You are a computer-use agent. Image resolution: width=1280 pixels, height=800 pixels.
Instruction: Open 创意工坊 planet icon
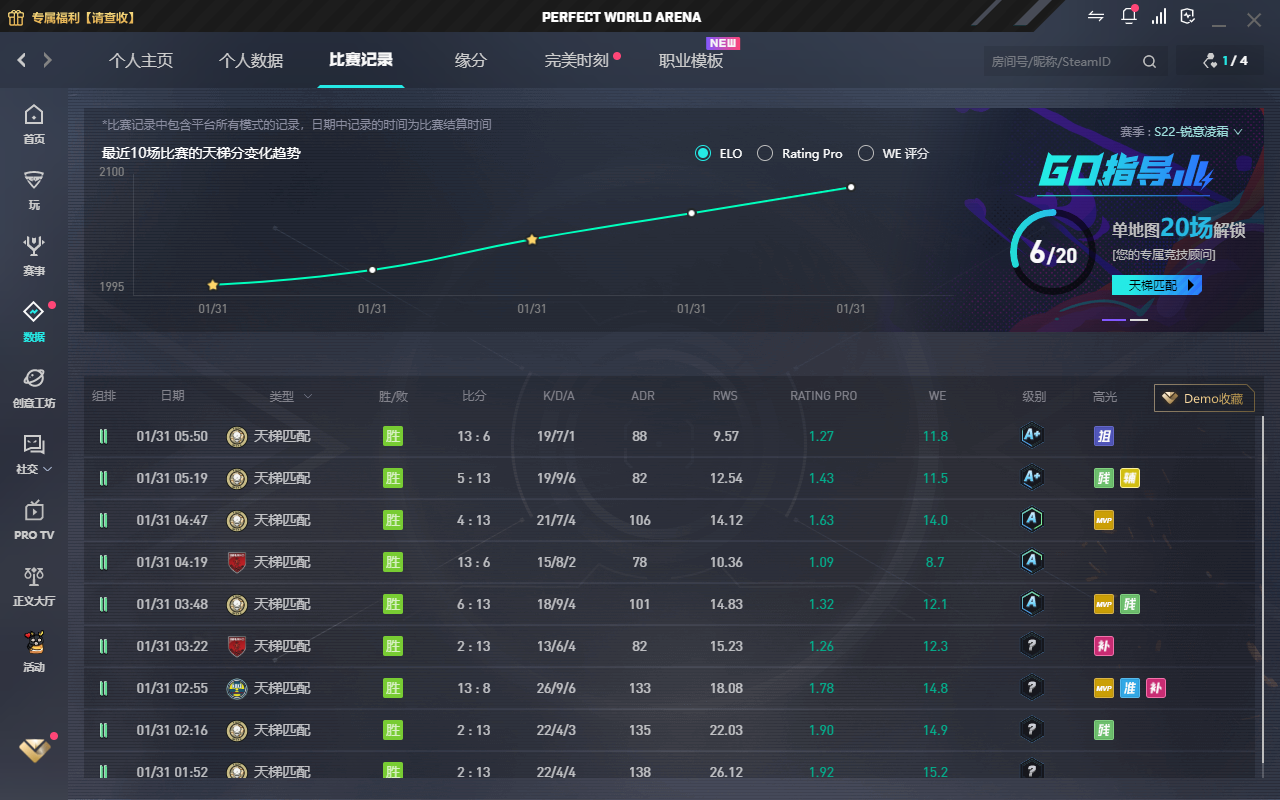coord(34,388)
